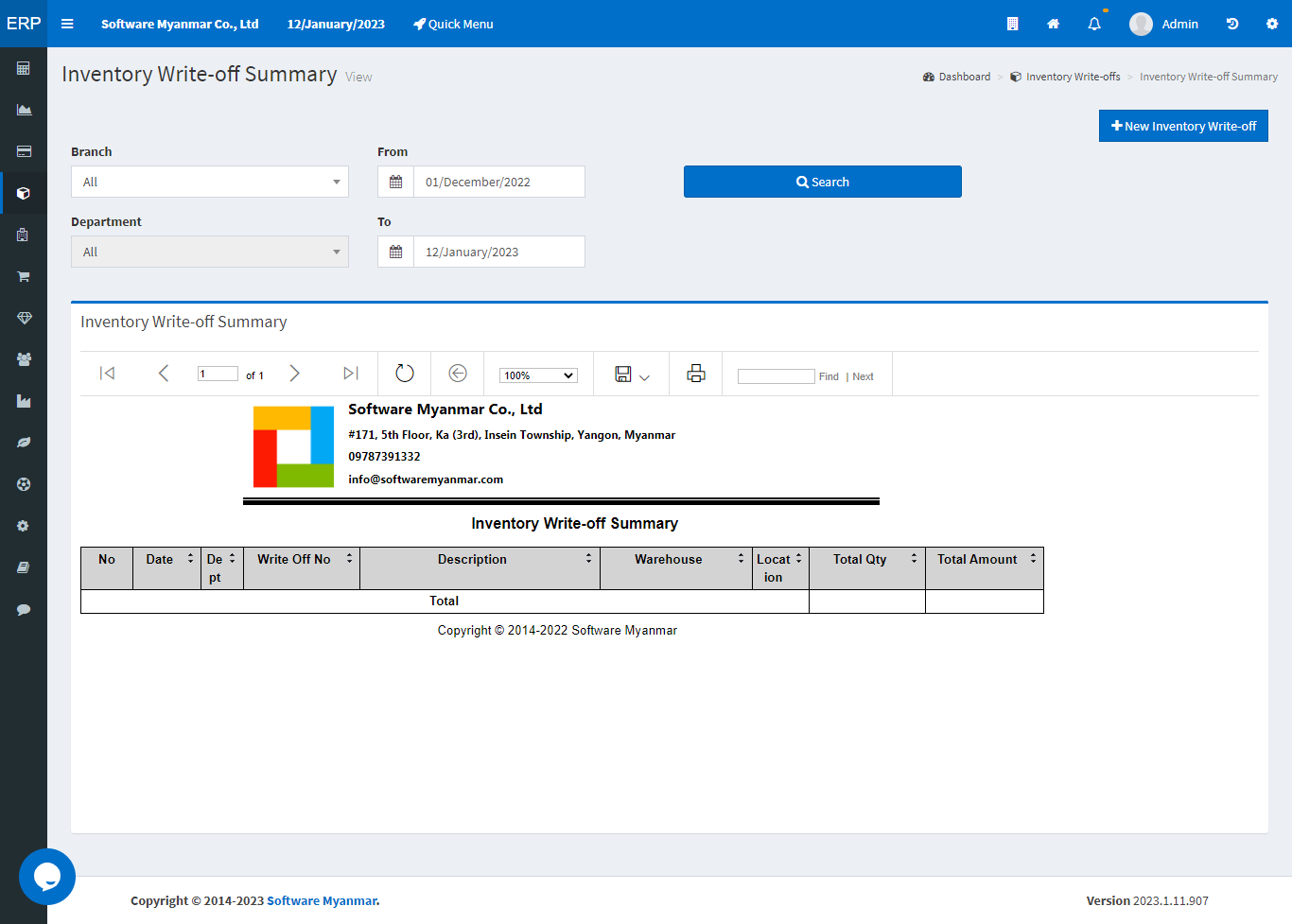This screenshot has height=924, width=1292.
Task: Open cog icon in sidebar
Action: (x=24, y=526)
